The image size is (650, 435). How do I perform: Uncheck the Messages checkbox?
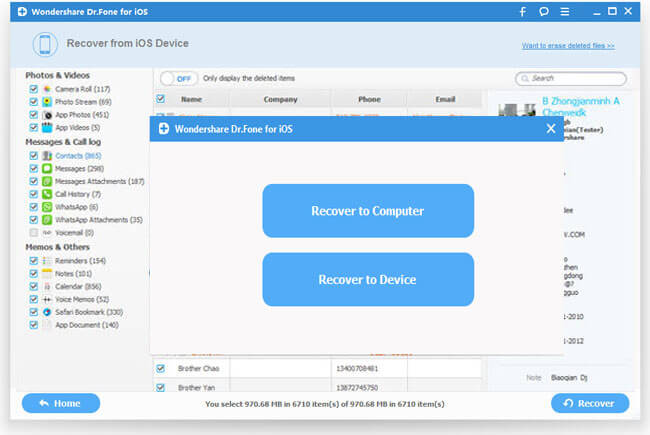[34, 168]
